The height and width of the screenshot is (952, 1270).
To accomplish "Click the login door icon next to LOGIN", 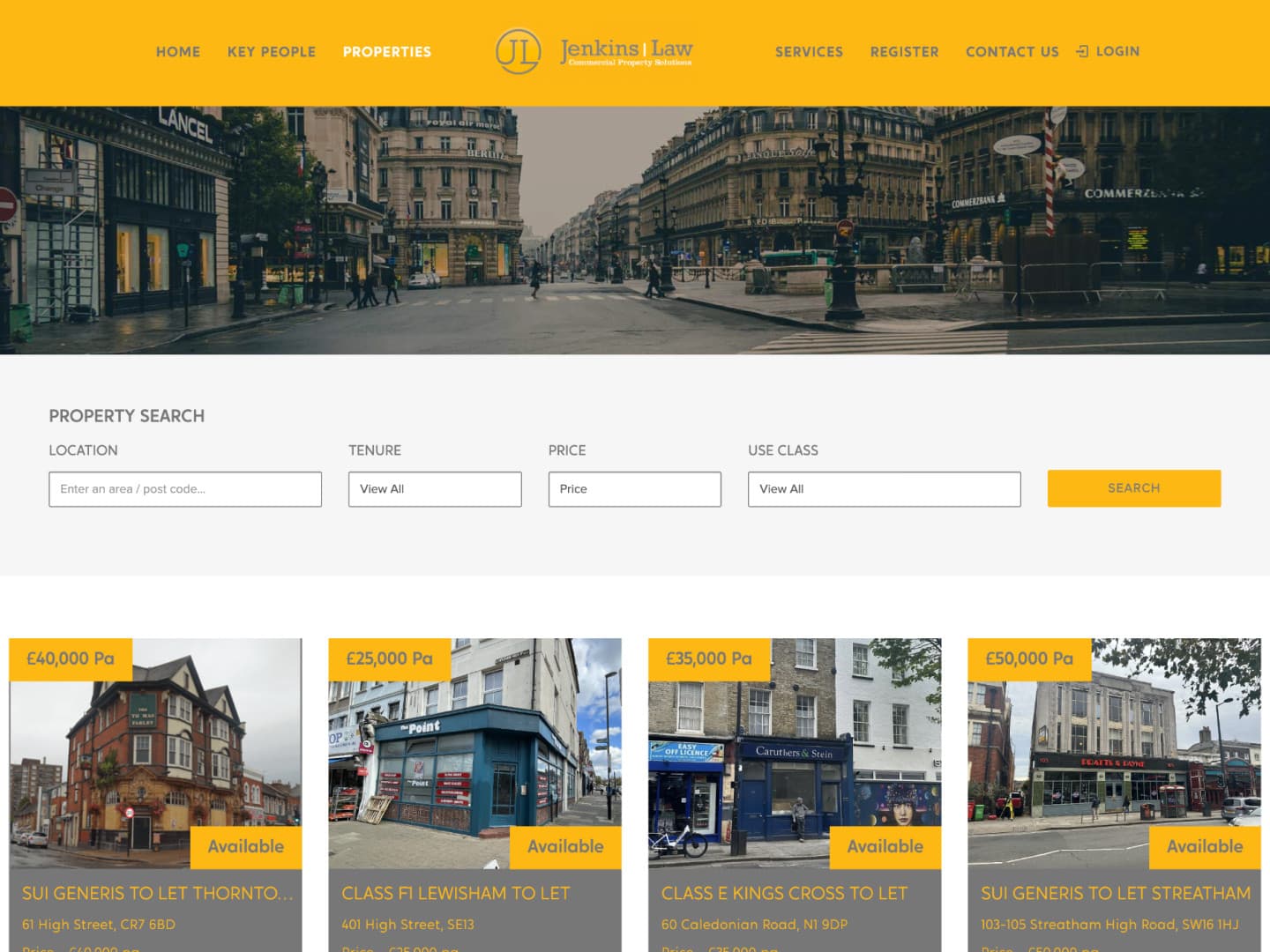I will point(1082,51).
